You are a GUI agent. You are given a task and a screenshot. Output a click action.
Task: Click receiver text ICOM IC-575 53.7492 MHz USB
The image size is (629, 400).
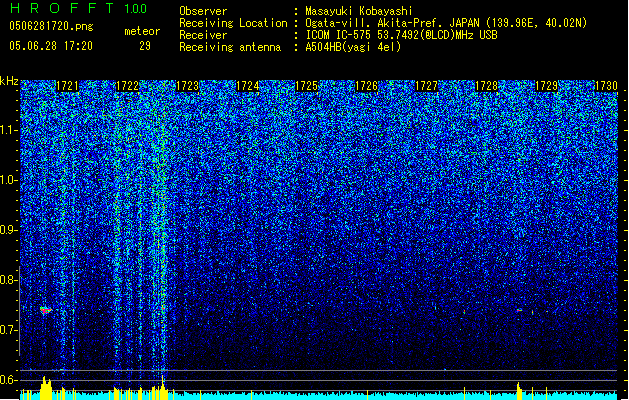click(x=401, y=35)
